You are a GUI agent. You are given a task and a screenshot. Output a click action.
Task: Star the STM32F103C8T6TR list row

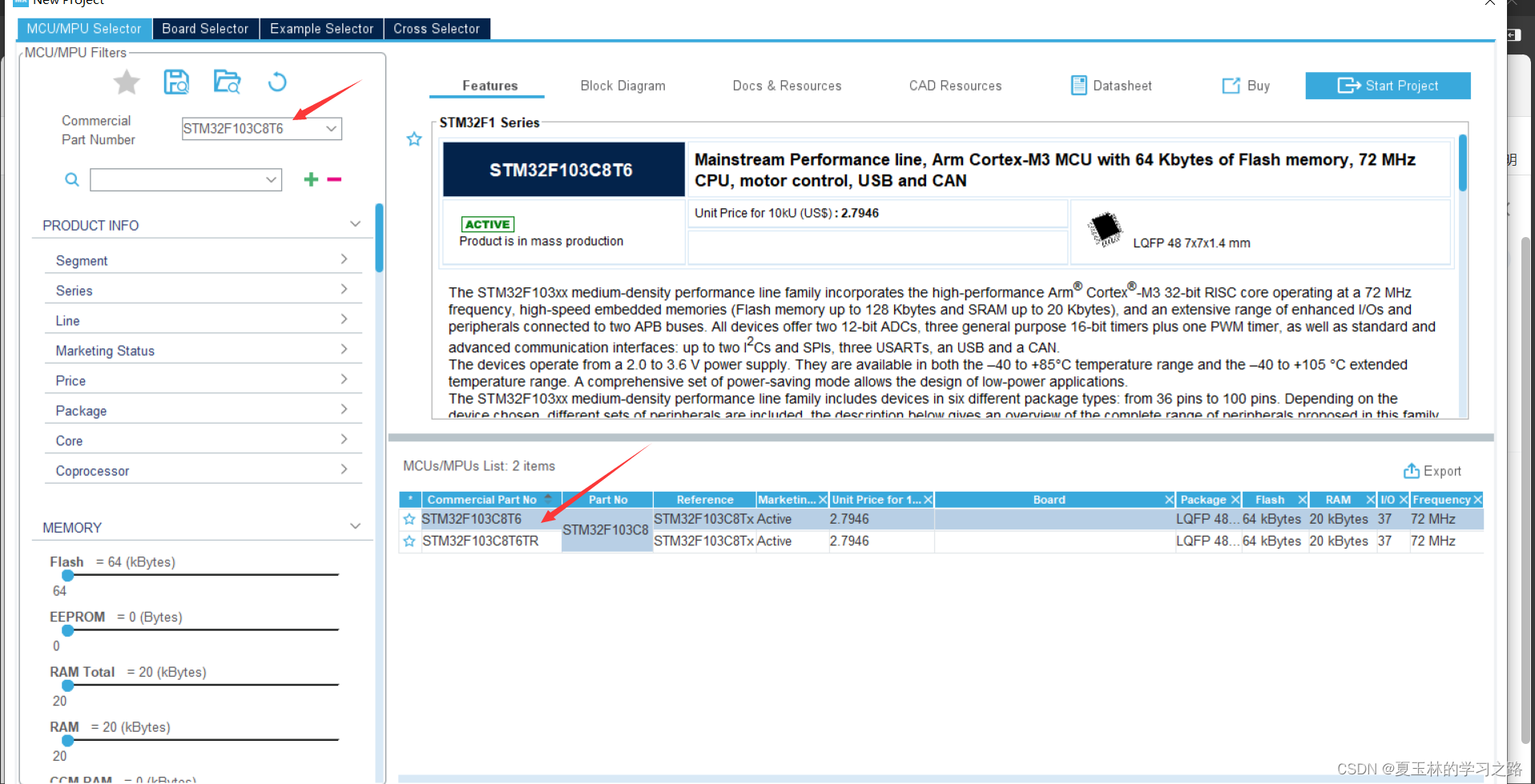(x=409, y=541)
